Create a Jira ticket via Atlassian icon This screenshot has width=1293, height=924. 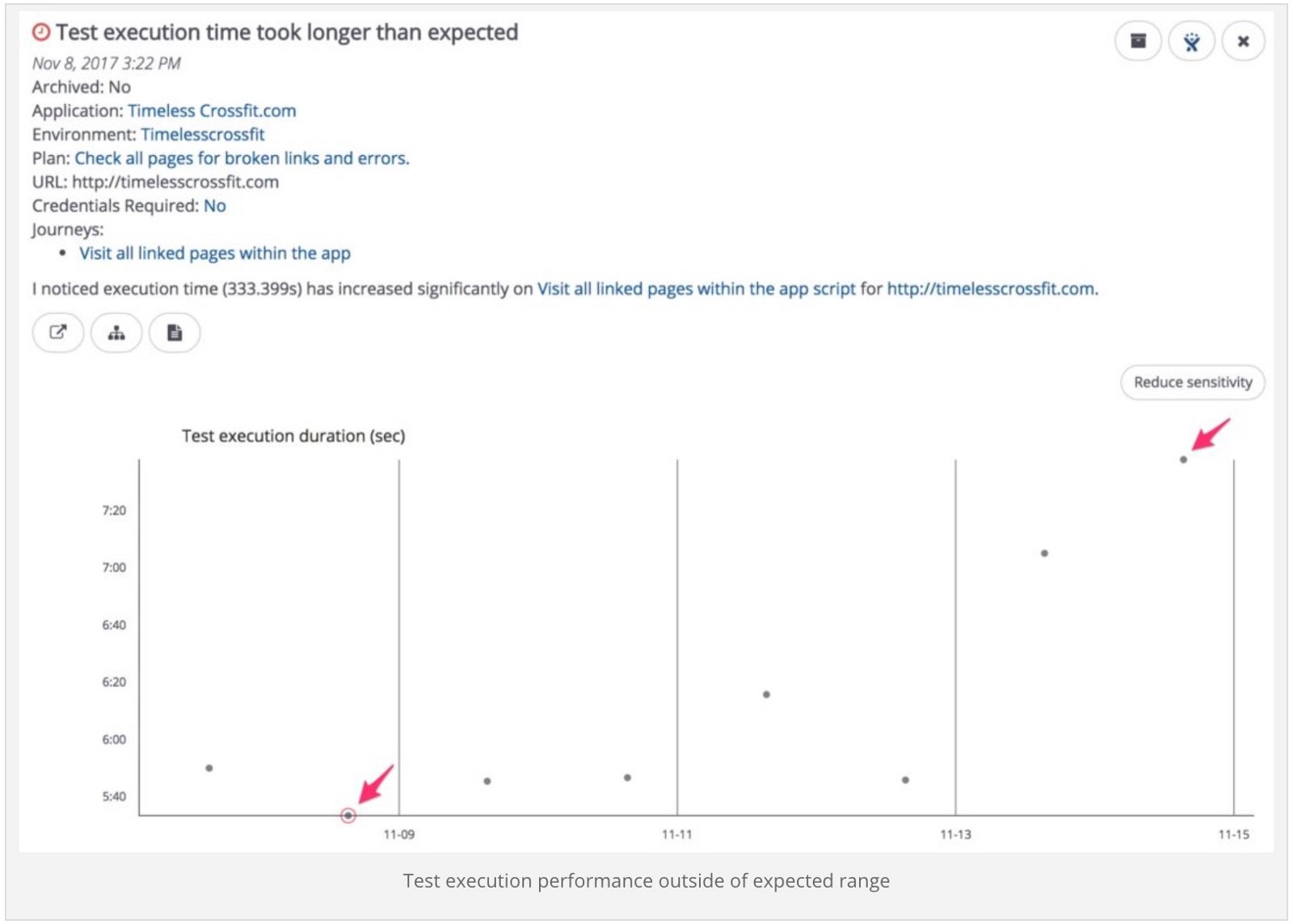pyautogui.click(x=1191, y=41)
